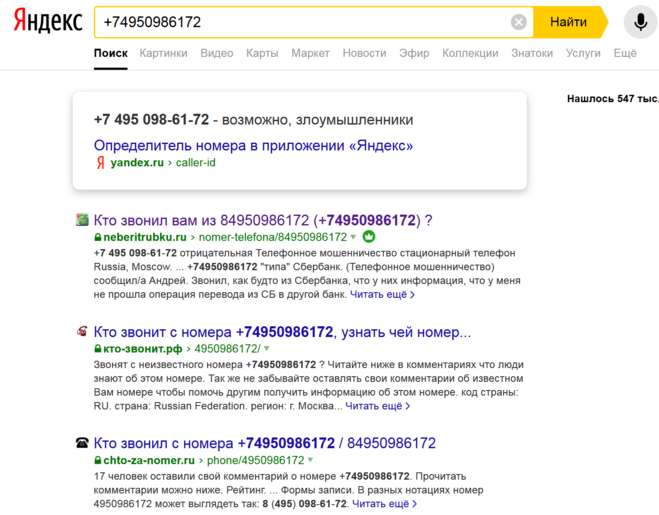Viewport: 659px width, 515px height.
Task: Open caller-id path link
Action: tap(195, 163)
